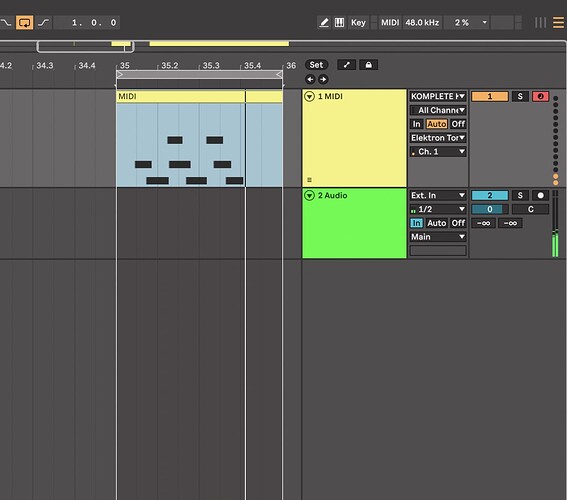This screenshot has height=500, width=567.
Task: Toggle the arrangement Loop switch
Action: click(25, 22)
